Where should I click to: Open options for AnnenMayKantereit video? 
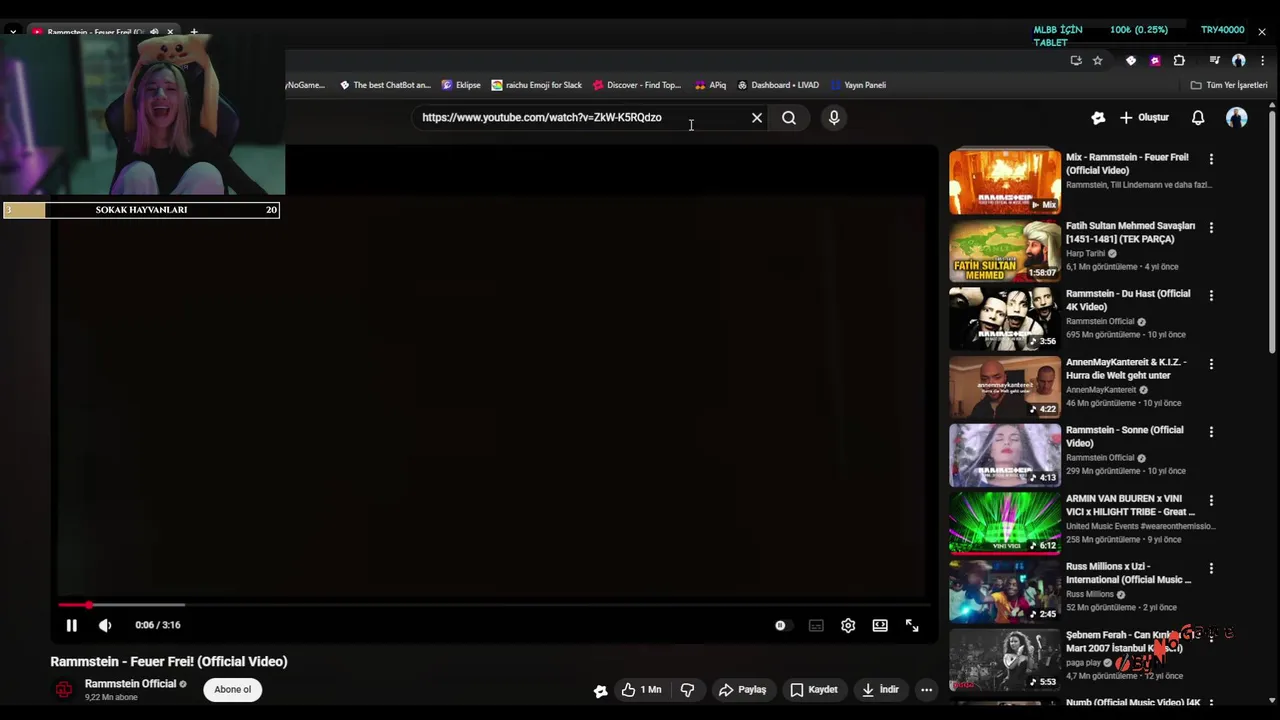coord(1211,364)
